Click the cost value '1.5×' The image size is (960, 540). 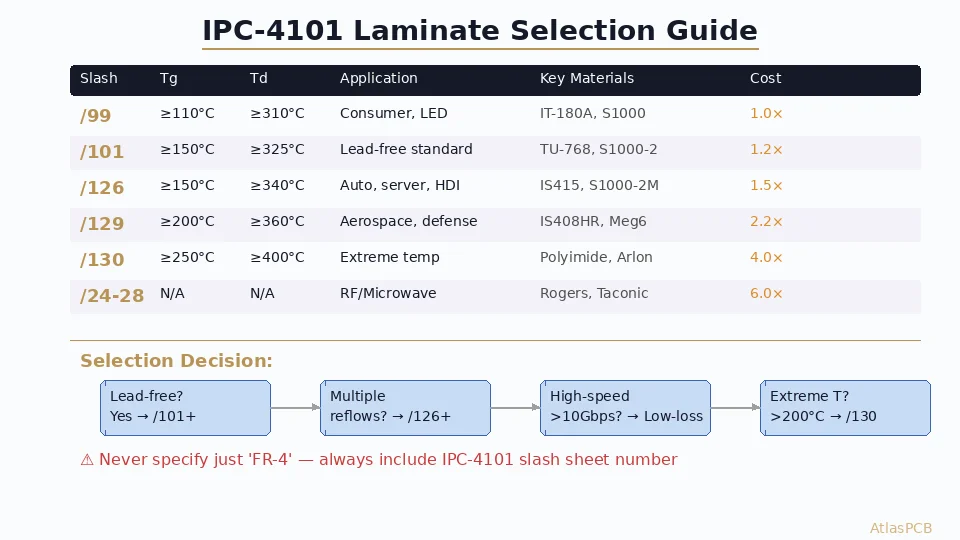(x=766, y=186)
